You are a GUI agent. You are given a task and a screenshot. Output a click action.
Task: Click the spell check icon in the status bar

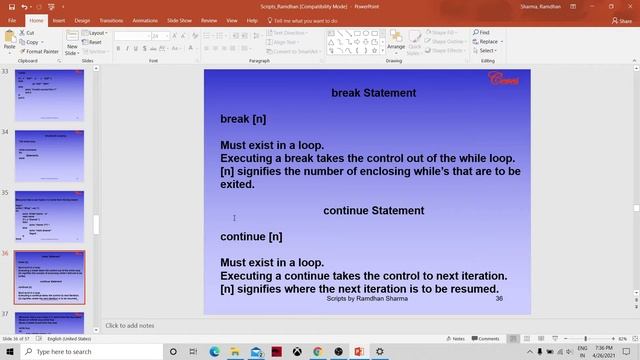39,339
